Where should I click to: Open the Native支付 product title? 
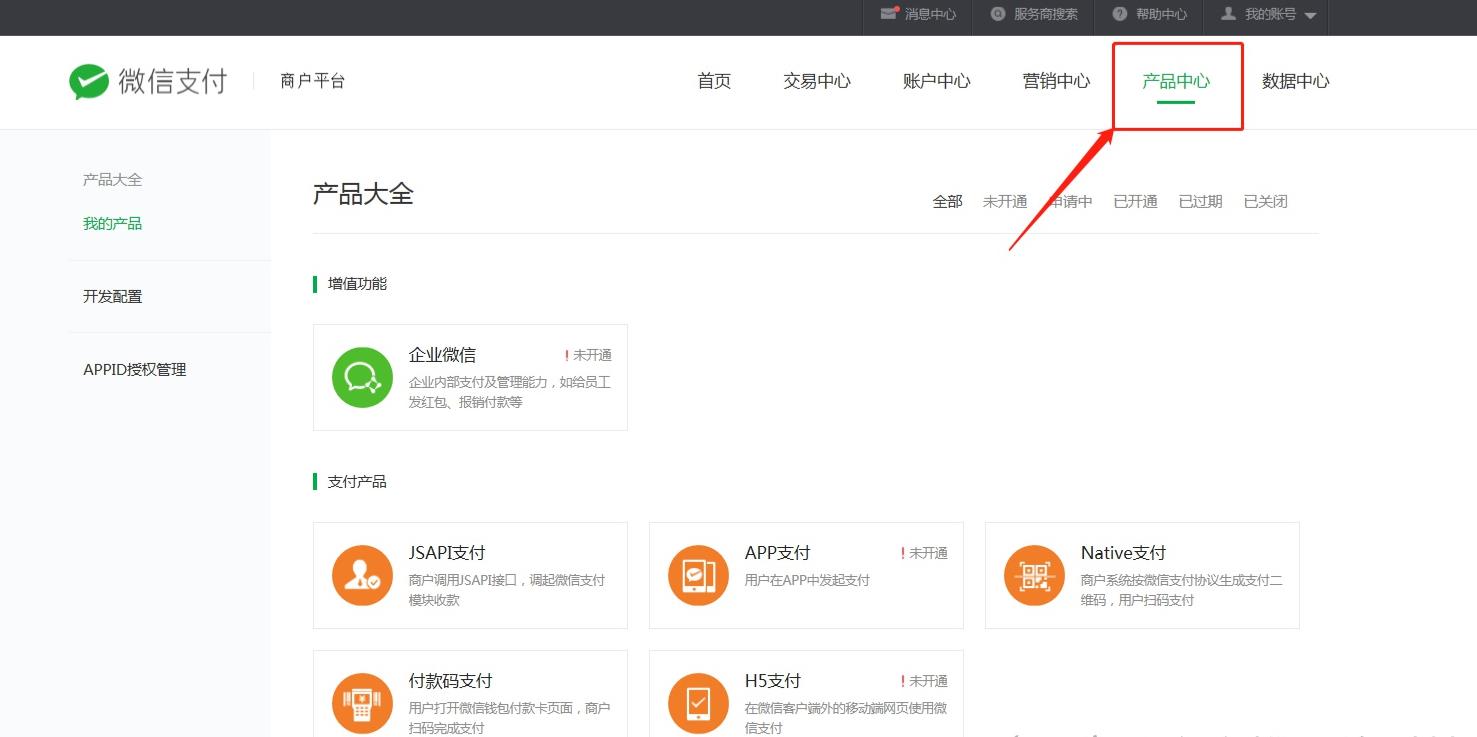point(1123,553)
